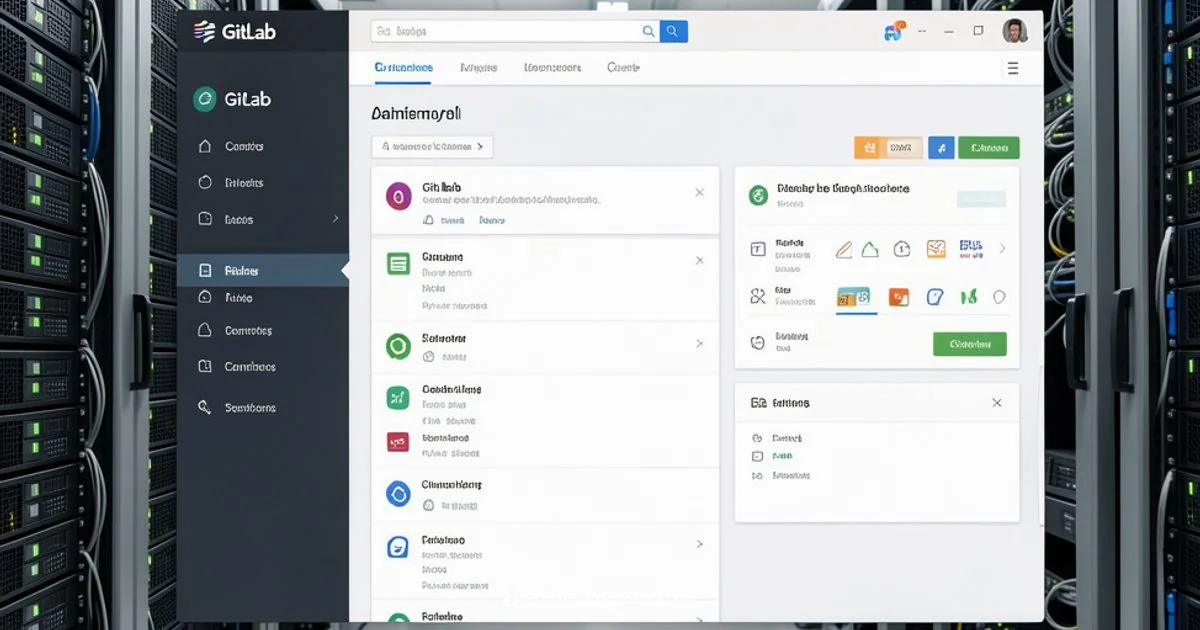Select the magnifier item at sidebar bottom
Viewport: 1200px width, 630px height.
tap(205, 407)
